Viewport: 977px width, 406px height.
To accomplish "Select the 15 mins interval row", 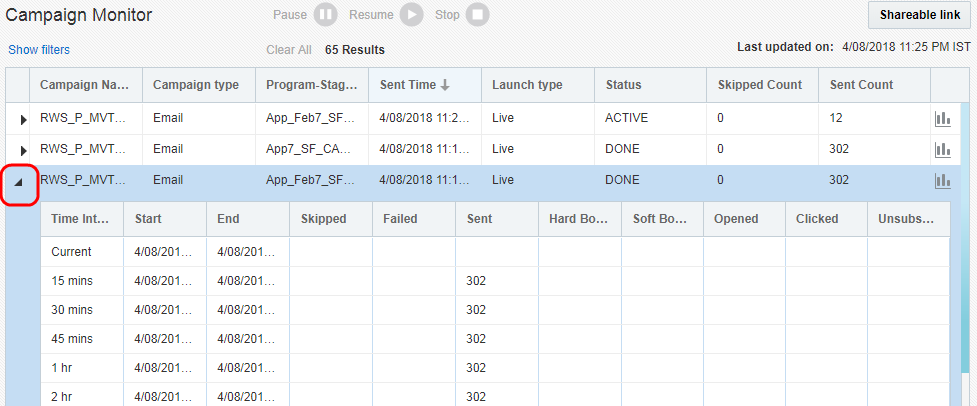I will tap(495, 281).
